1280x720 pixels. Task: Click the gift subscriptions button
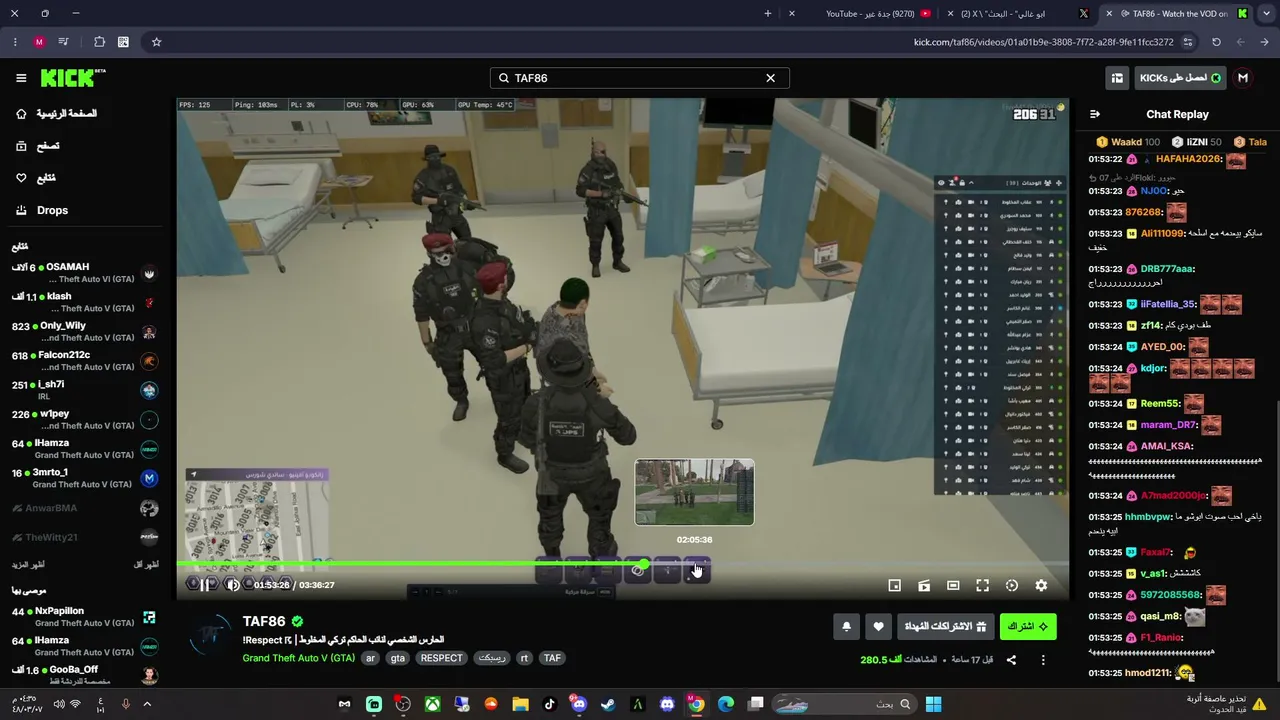coord(946,626)
